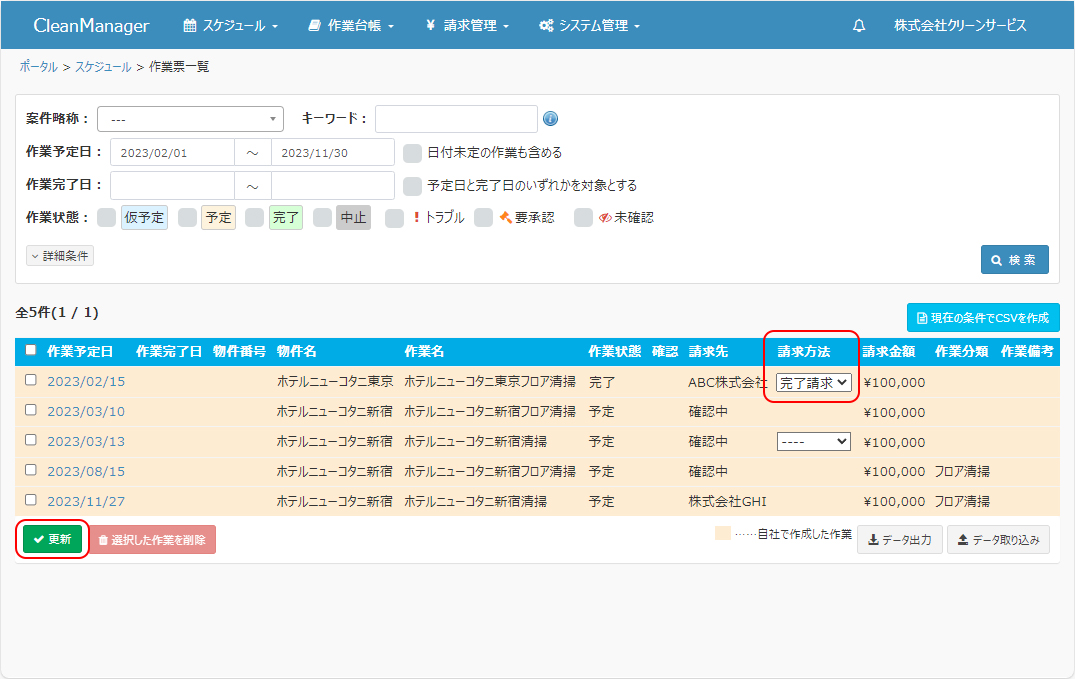Click 現在の条件でCSVを作成 button
This screenshot has height=679, width=1075.
pos(983,318)
